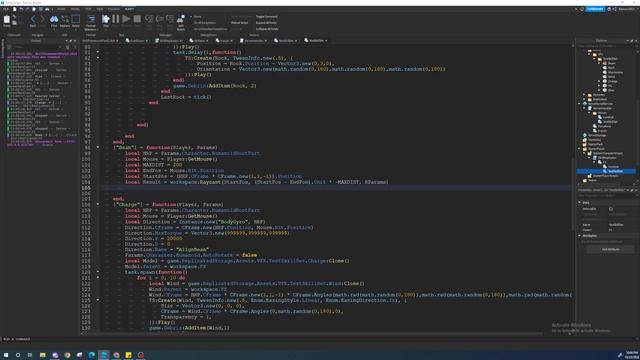The height and width of the screenshot is (360, 640).
Task: Click the Paste clipboard icon
Action: (7, 20)
